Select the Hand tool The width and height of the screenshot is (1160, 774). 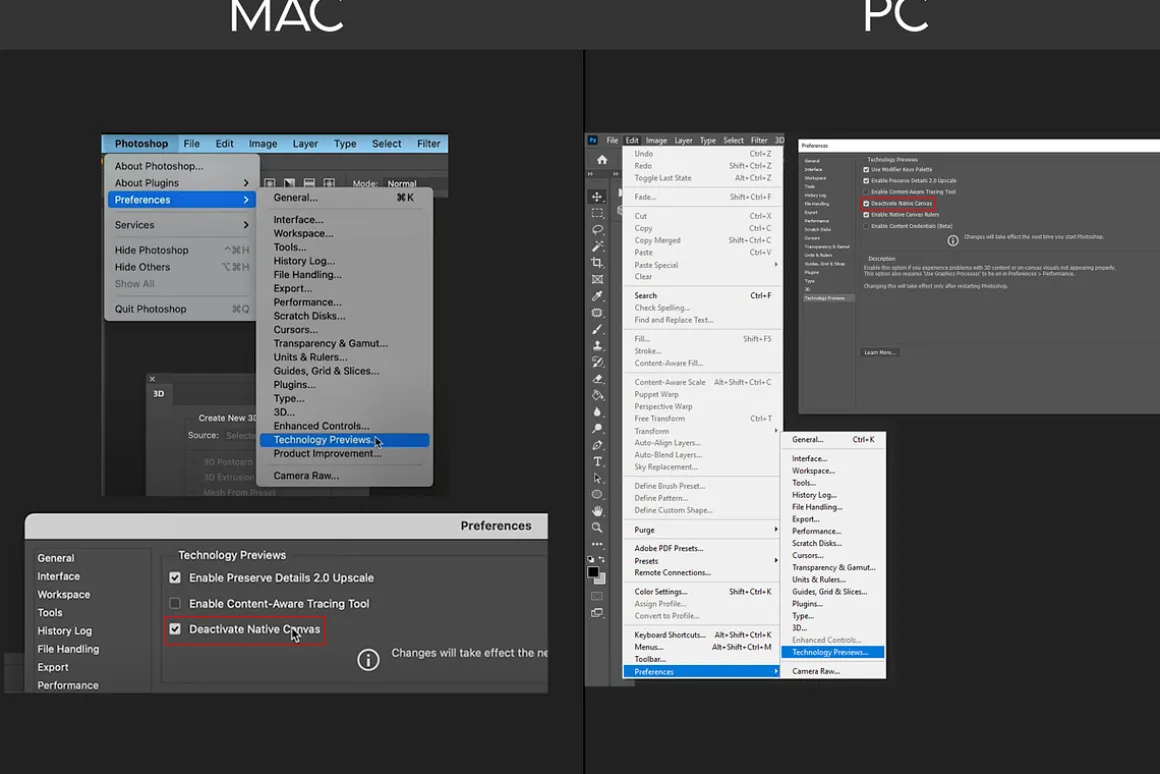[x=597, y=511]
